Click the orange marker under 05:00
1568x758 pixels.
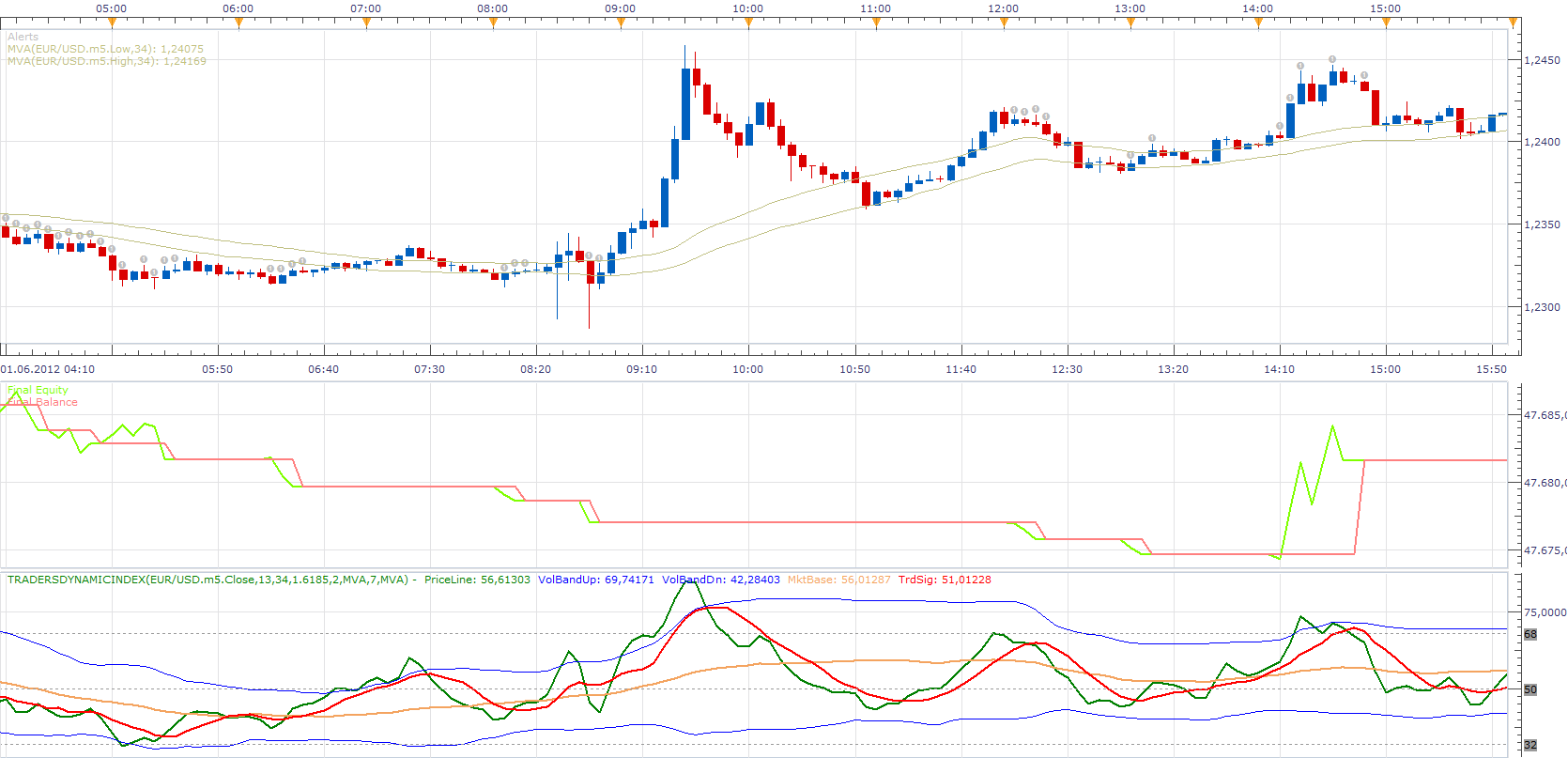(112, 23)
